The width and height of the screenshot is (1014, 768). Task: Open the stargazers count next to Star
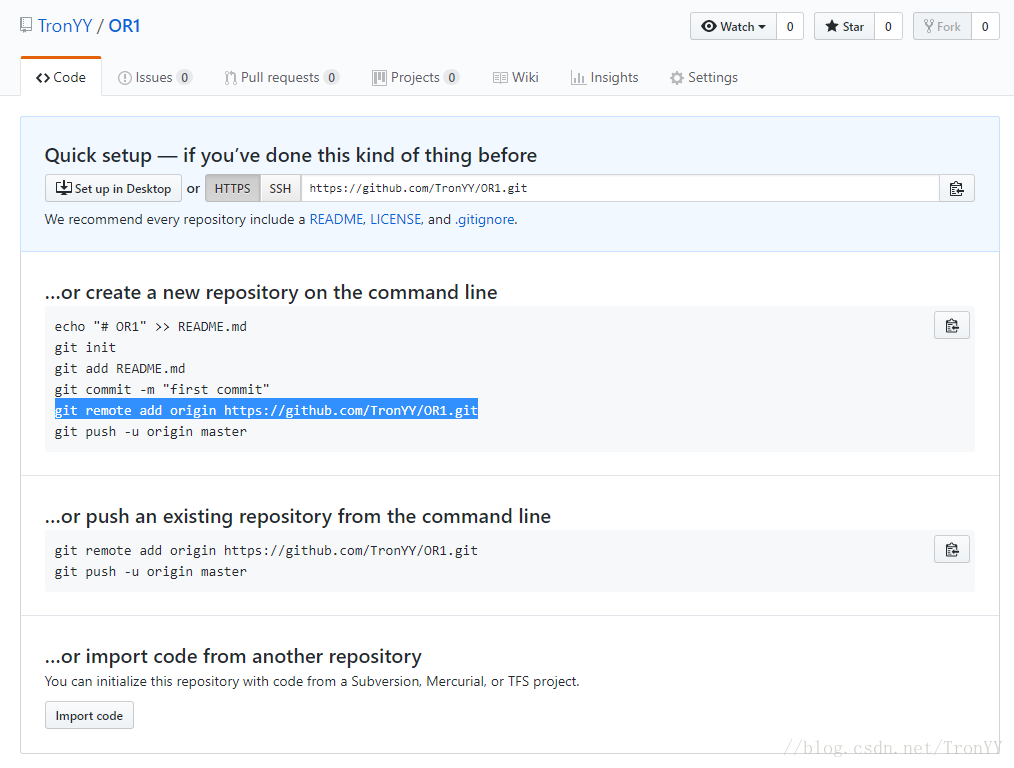(x=888, y=27)
